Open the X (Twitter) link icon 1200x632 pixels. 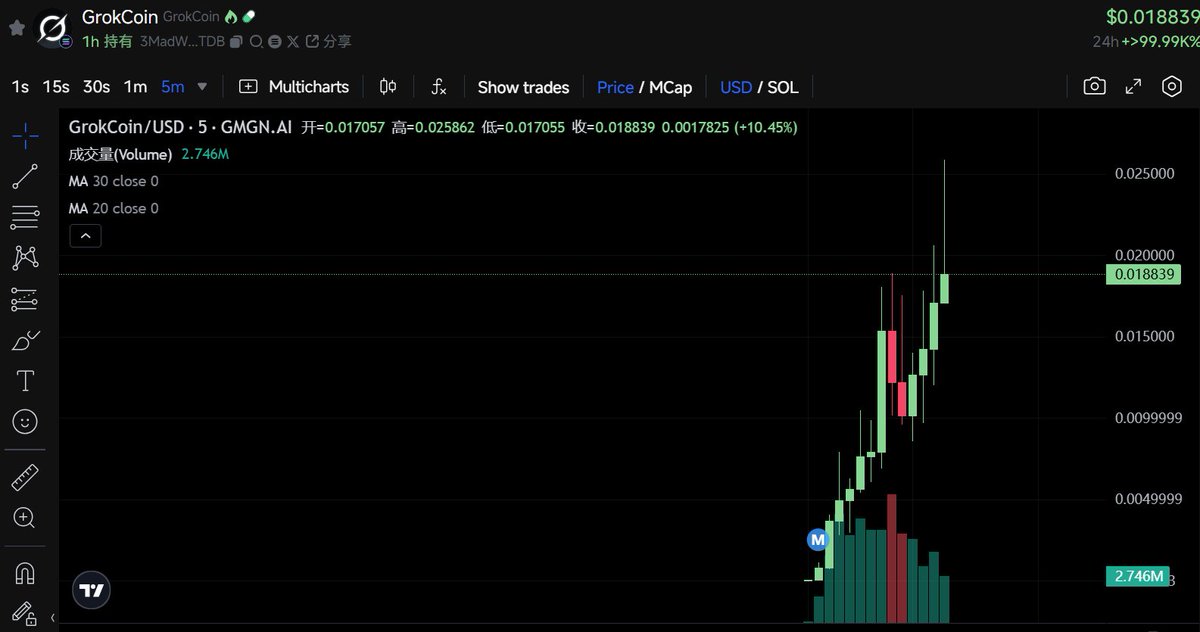293,42
